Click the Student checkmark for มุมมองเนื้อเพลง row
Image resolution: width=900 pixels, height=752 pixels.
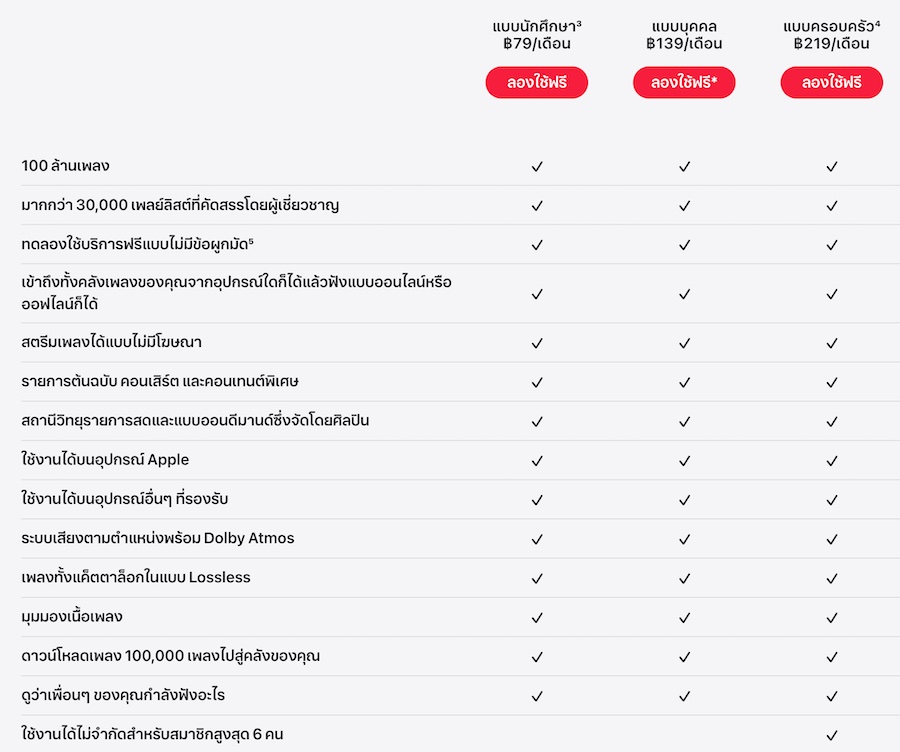click(537, 617)
